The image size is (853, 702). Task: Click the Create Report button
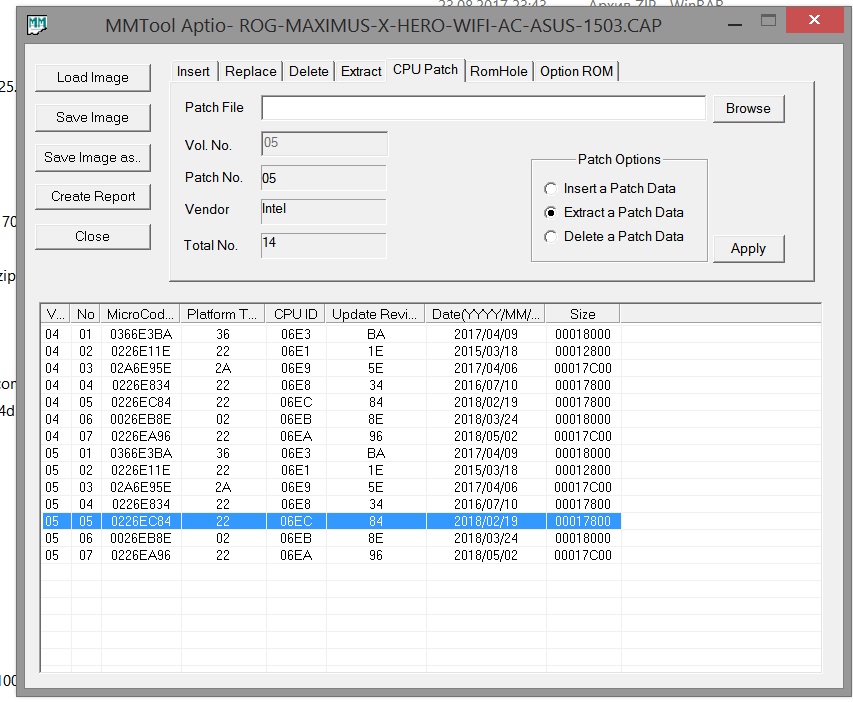92,196
